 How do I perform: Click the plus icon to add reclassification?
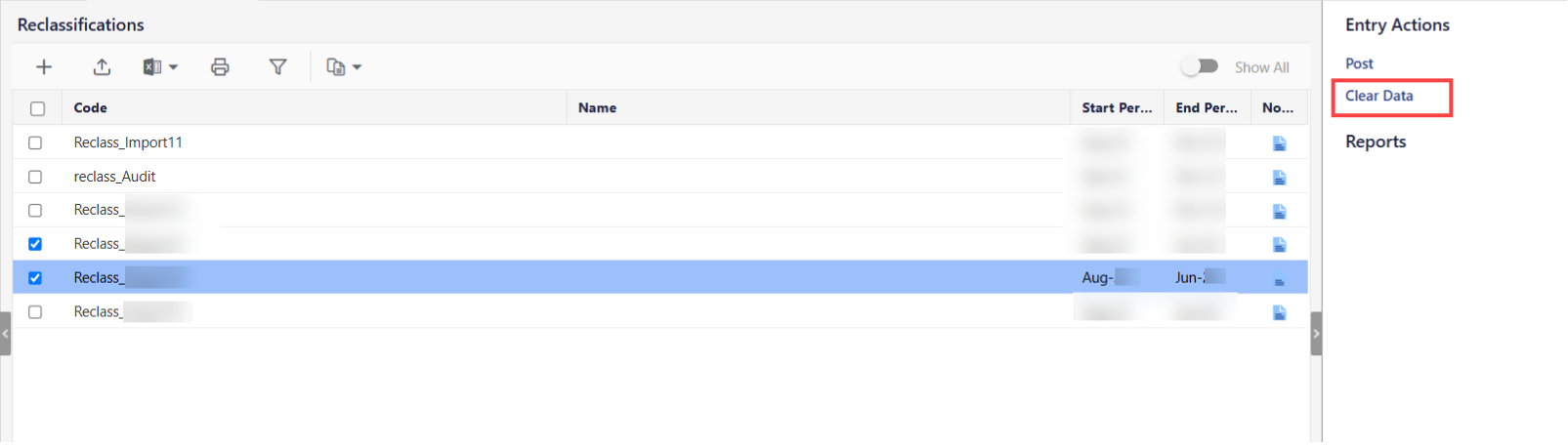44,67
